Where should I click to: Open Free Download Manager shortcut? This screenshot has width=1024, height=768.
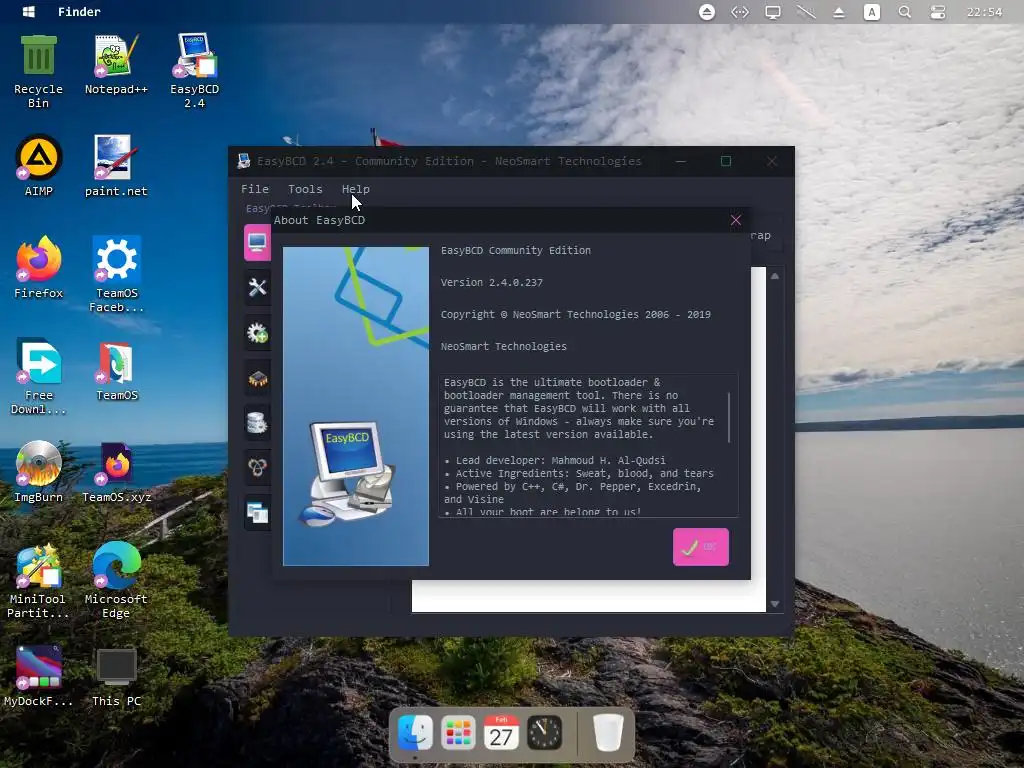(39, 376)
